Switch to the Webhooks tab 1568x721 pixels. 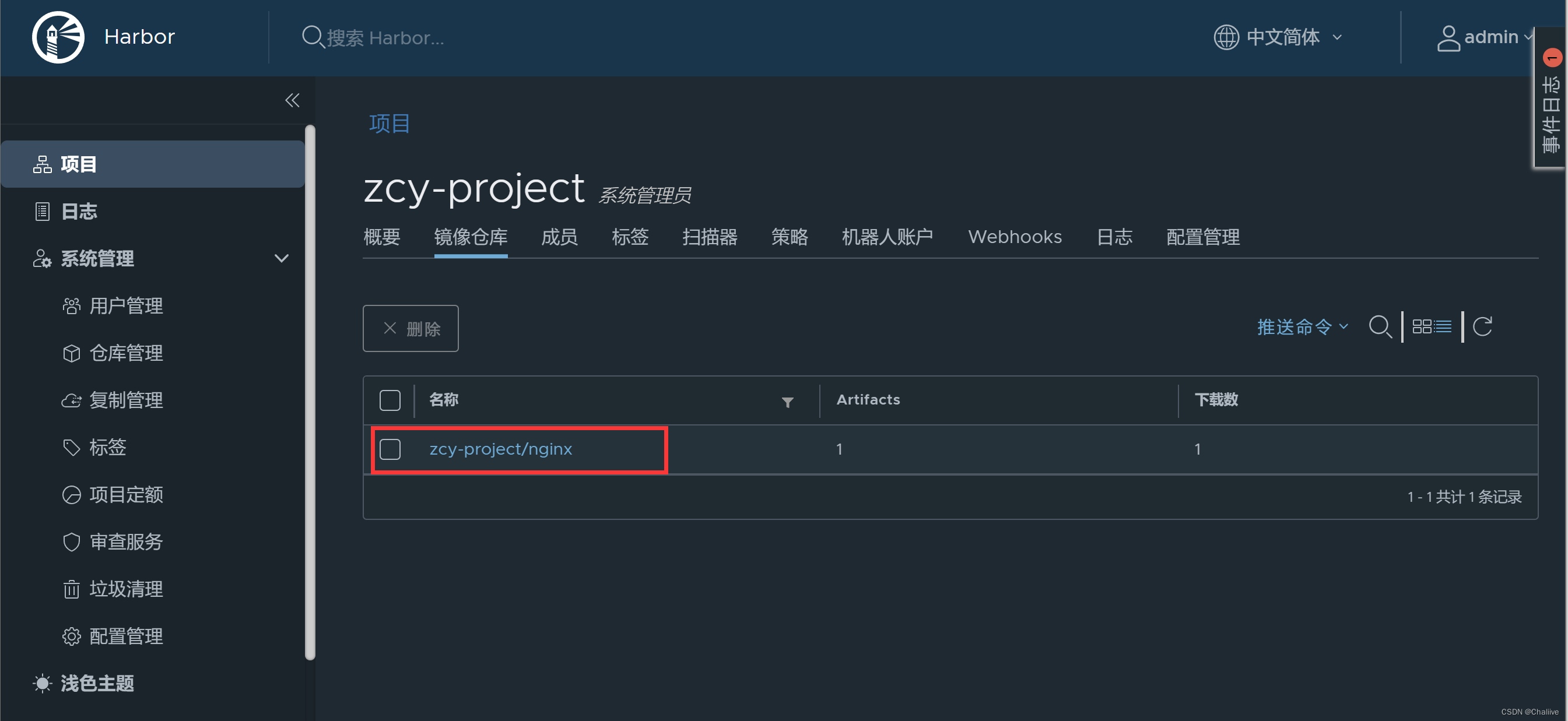tap(1015, 237)
